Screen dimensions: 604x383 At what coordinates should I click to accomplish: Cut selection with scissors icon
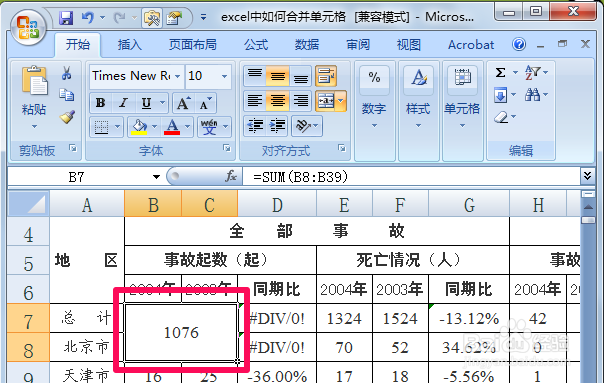click(66, 72)
